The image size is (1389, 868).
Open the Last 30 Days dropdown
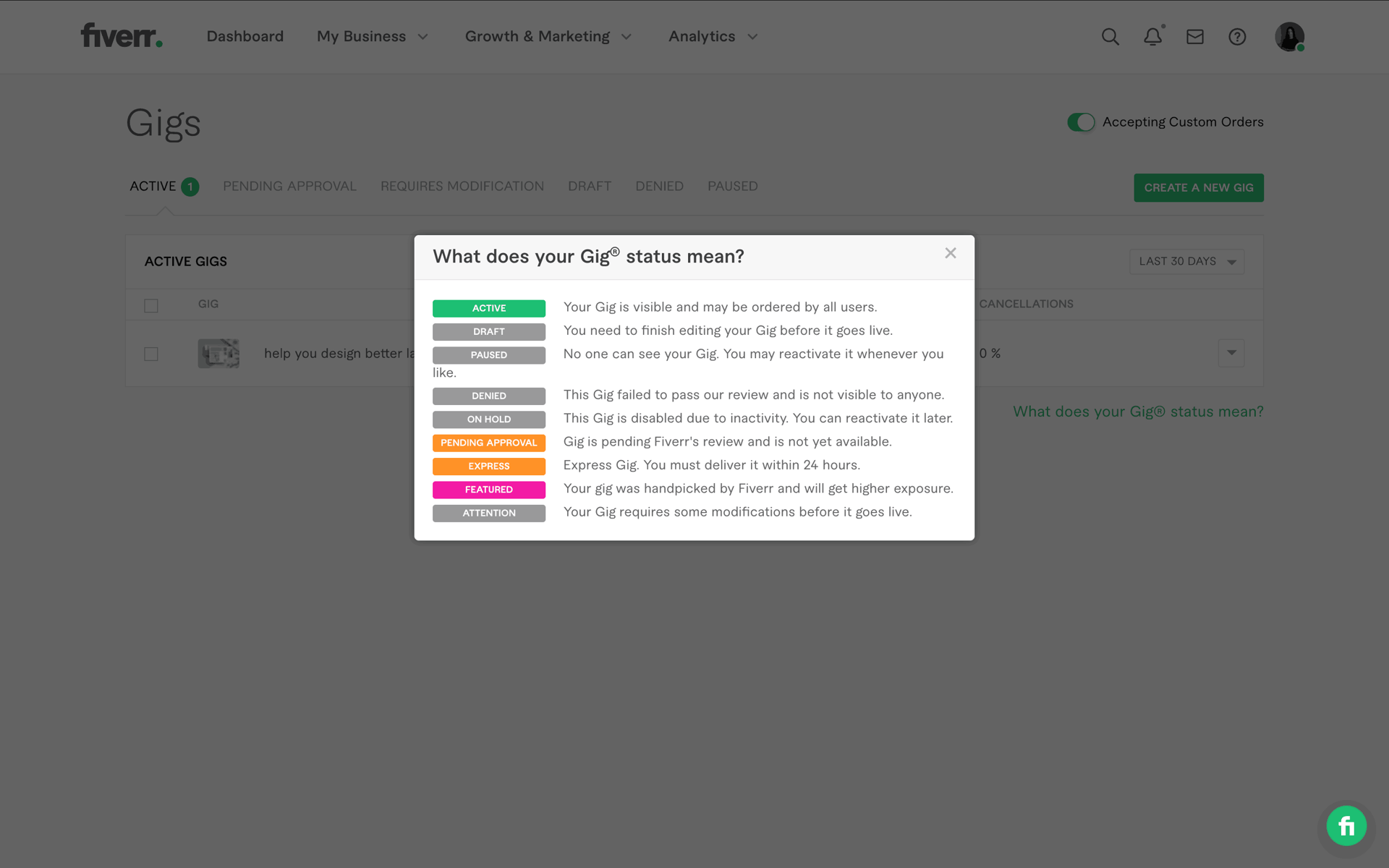[x=1186, y=261]
